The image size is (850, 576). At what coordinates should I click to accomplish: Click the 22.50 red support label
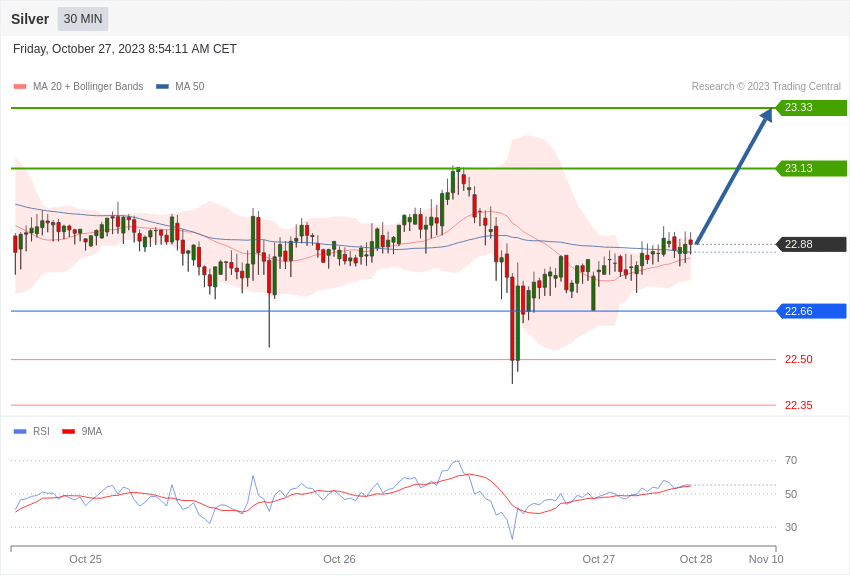coord(799,359)
